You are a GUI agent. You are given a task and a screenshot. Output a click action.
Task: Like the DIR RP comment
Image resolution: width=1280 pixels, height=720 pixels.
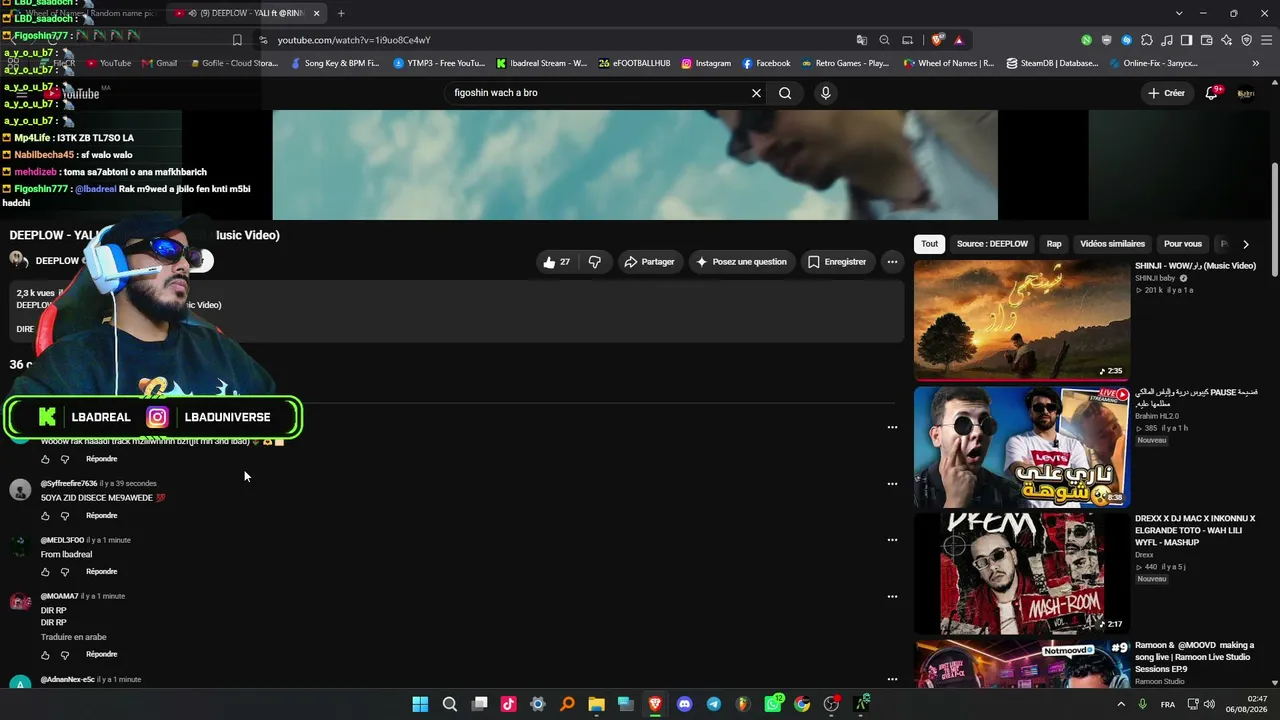[45, 655]
